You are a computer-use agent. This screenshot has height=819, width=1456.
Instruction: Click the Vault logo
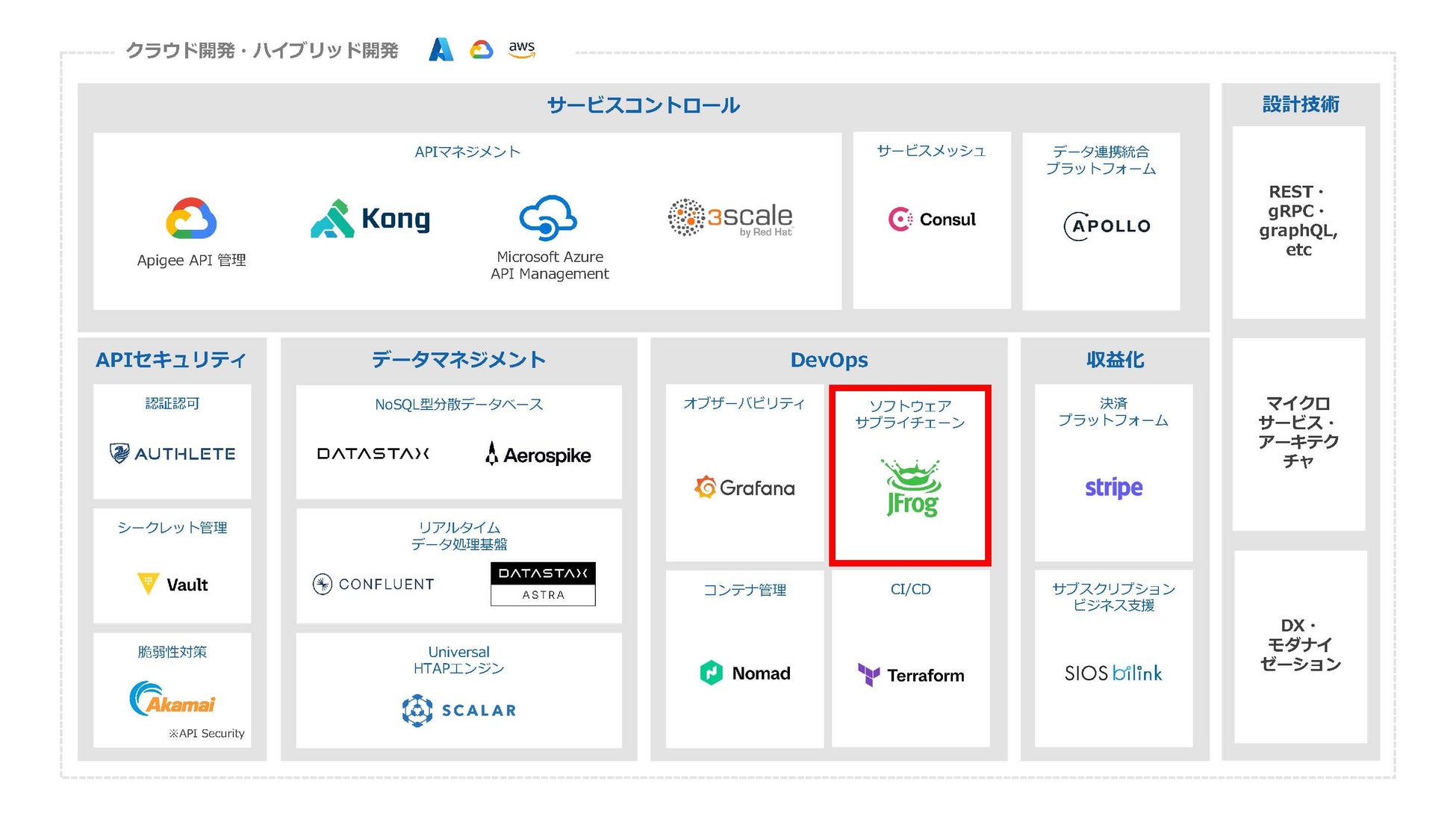[172, 584]
